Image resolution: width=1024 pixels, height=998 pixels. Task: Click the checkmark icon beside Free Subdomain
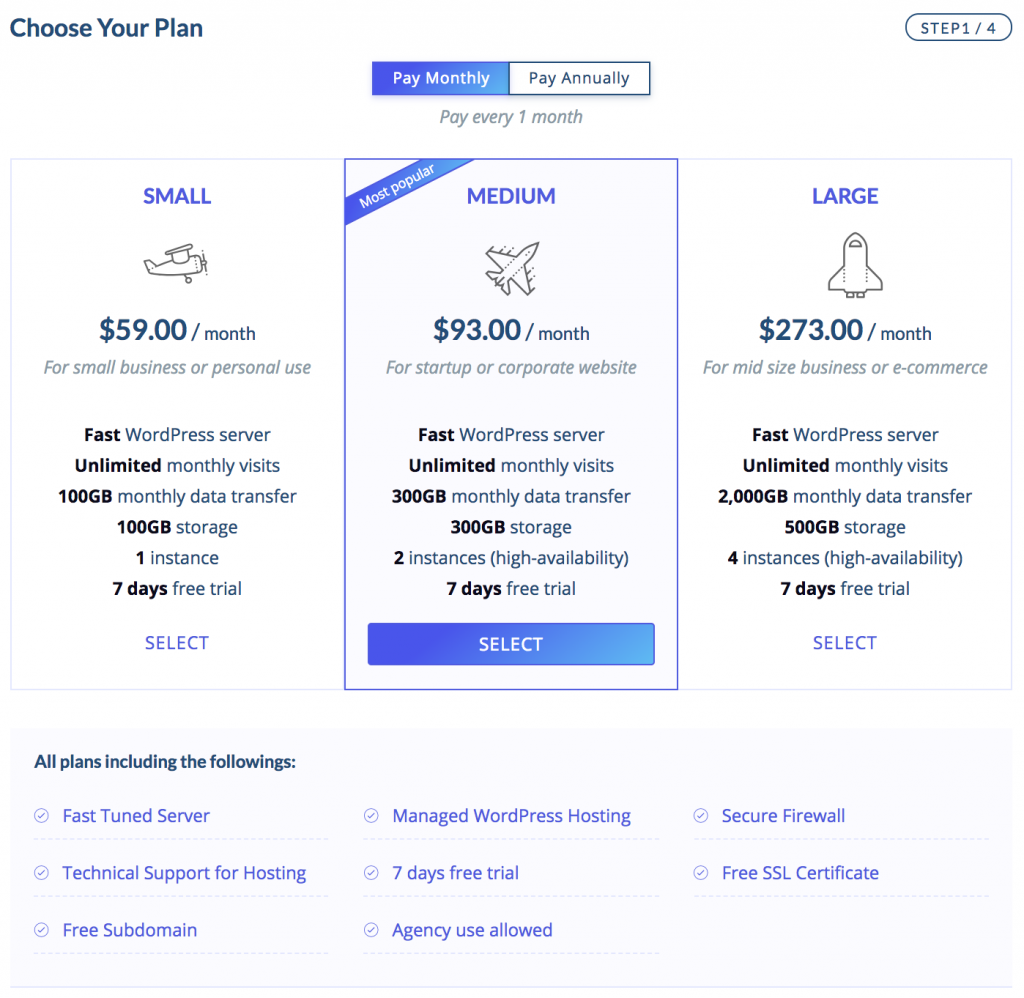coord(42,929)
